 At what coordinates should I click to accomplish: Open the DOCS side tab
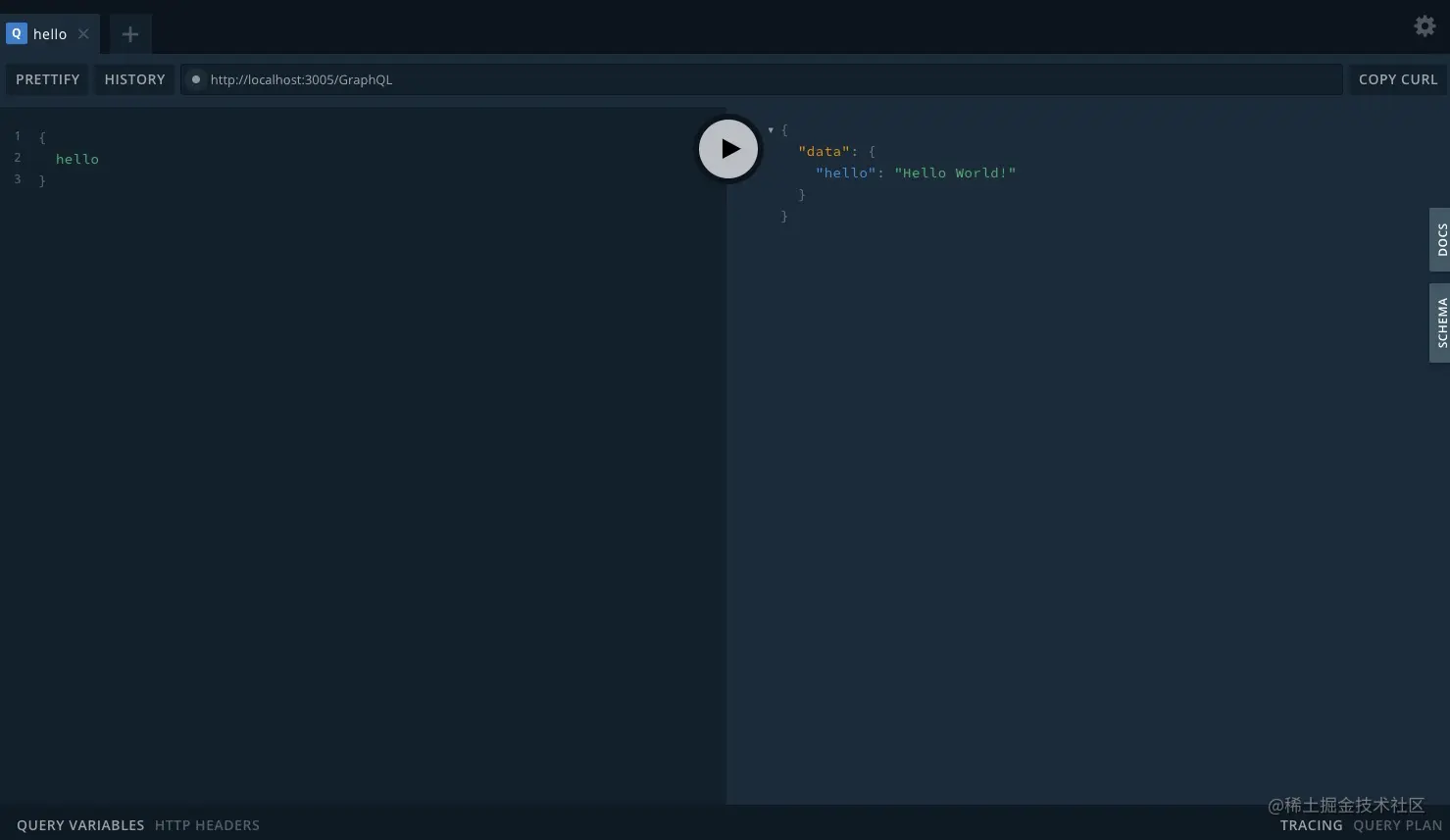(1440, 240)
